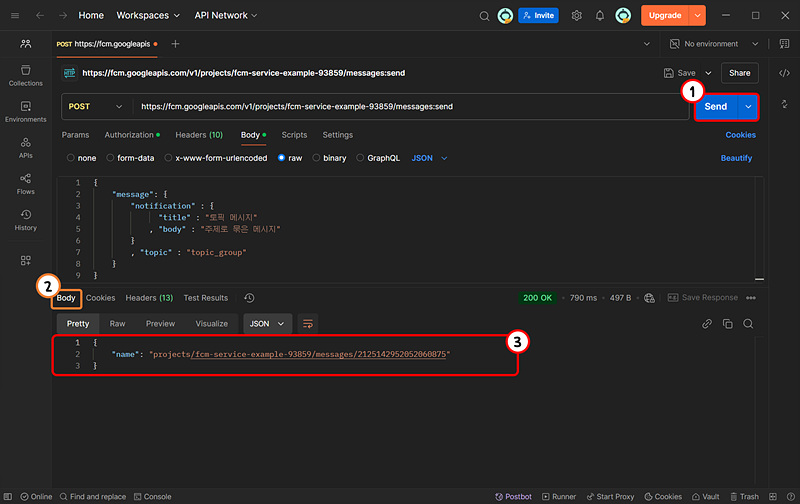This screenshot has width=800, height=504.
Task: Open the hamburger menu icon
Action: point(15,15)
